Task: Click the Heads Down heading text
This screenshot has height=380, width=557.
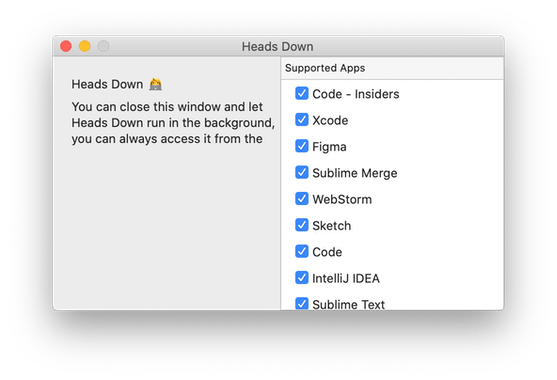Action: [x=107, y=85]
